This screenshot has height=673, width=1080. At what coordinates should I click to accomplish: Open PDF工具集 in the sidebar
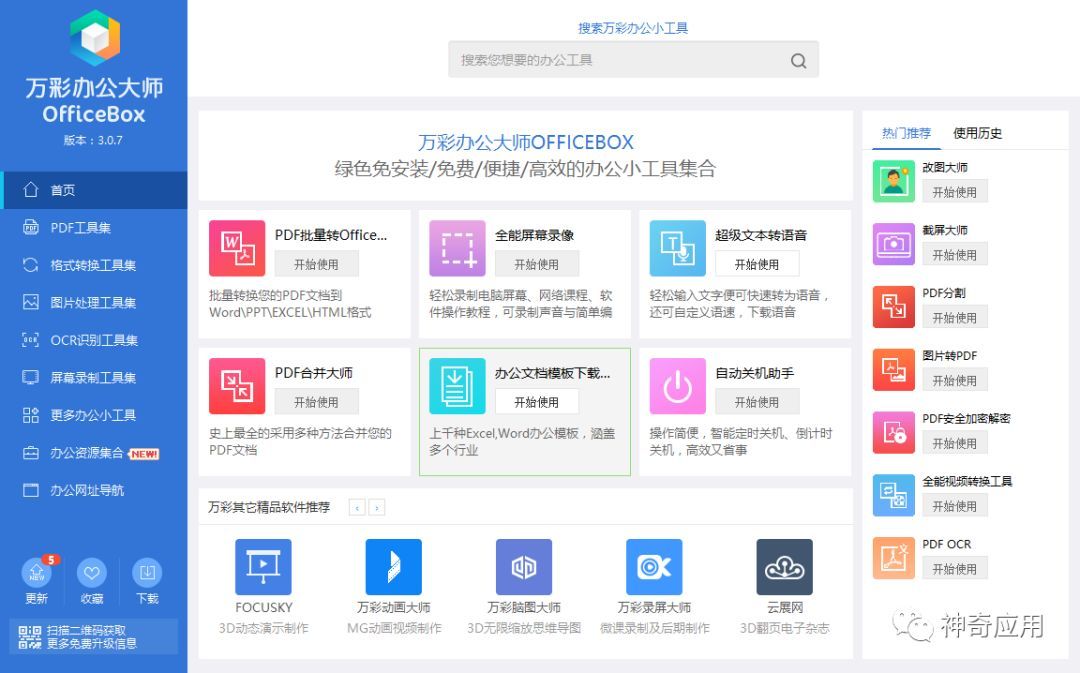[81, 228]
